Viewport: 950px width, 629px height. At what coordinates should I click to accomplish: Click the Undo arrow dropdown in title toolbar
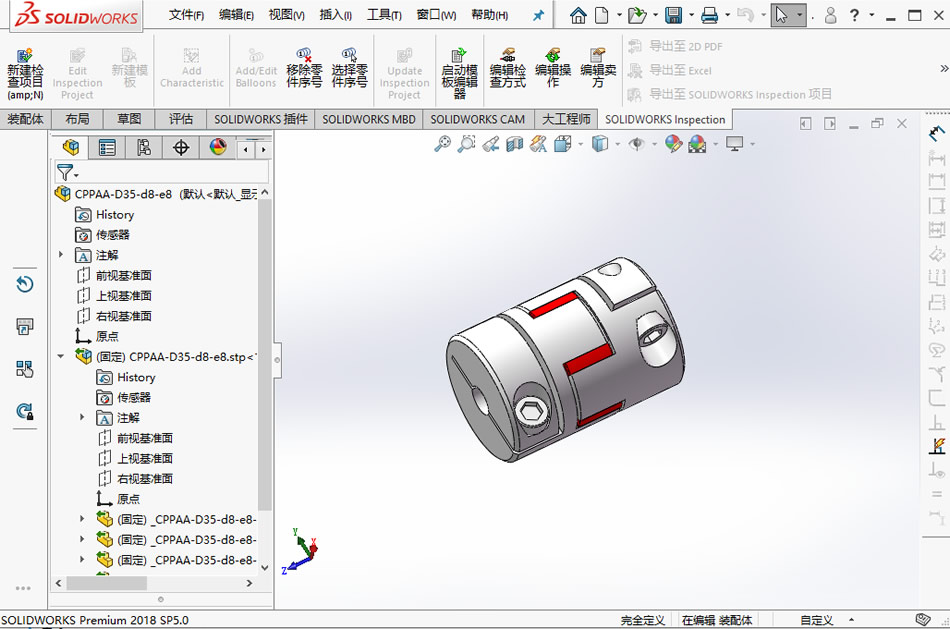coord(763,15)
